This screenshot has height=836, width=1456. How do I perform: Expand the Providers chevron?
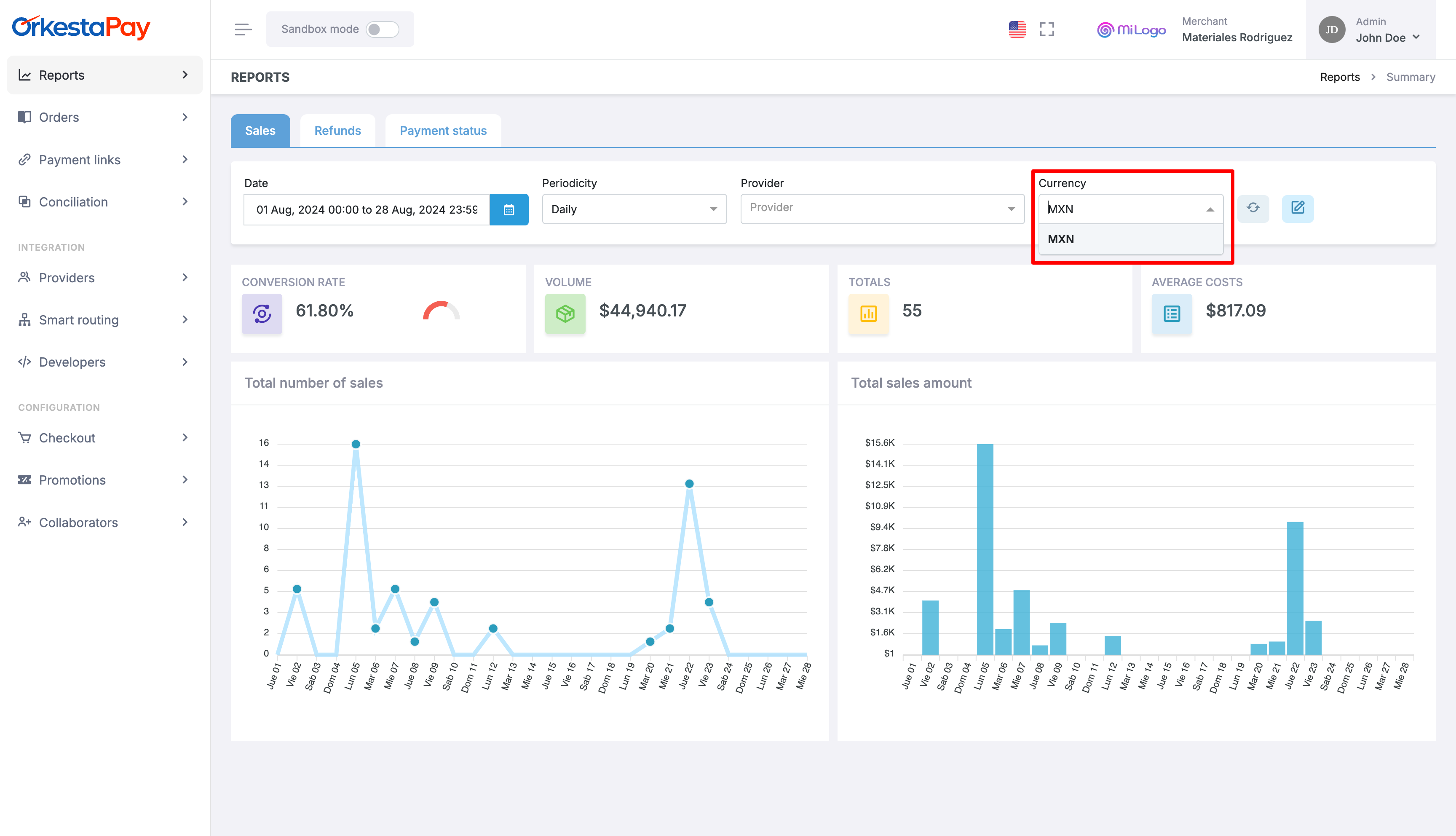click(x=185, y=277)
